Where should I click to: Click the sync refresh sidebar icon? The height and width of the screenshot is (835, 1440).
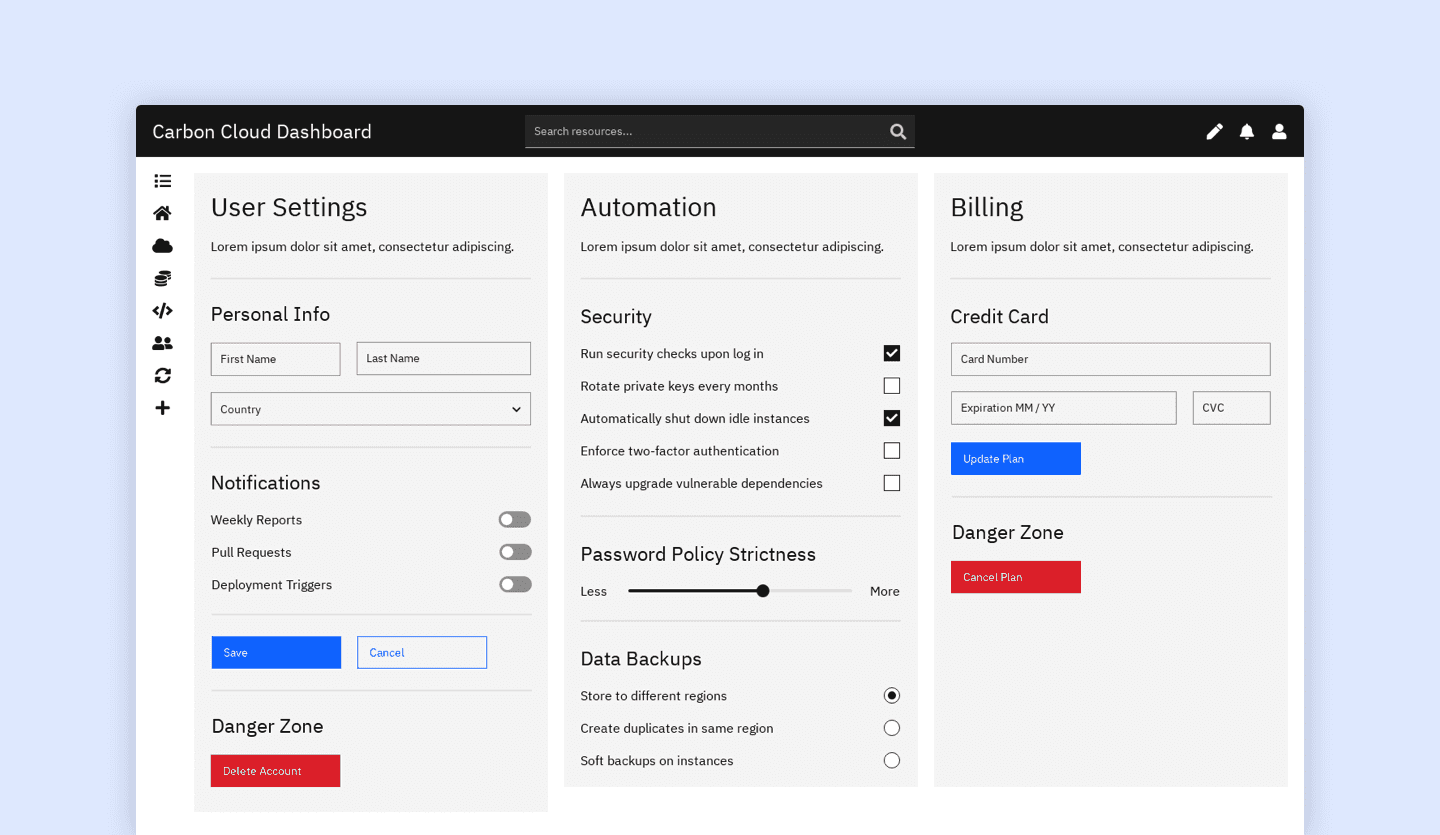162,376
